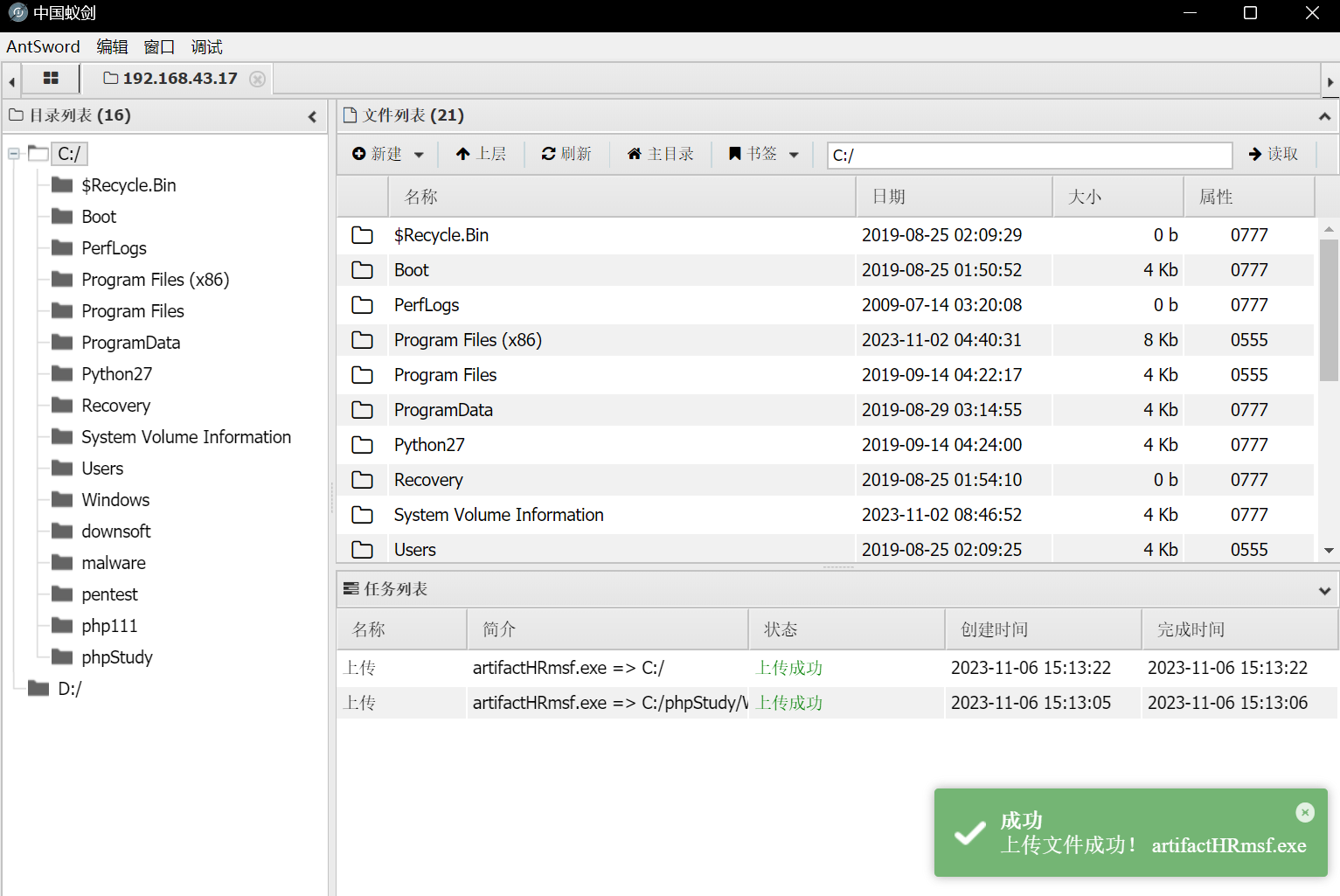
Task: Select Users folder icon in tree
Action: click(x=62, y=468)
